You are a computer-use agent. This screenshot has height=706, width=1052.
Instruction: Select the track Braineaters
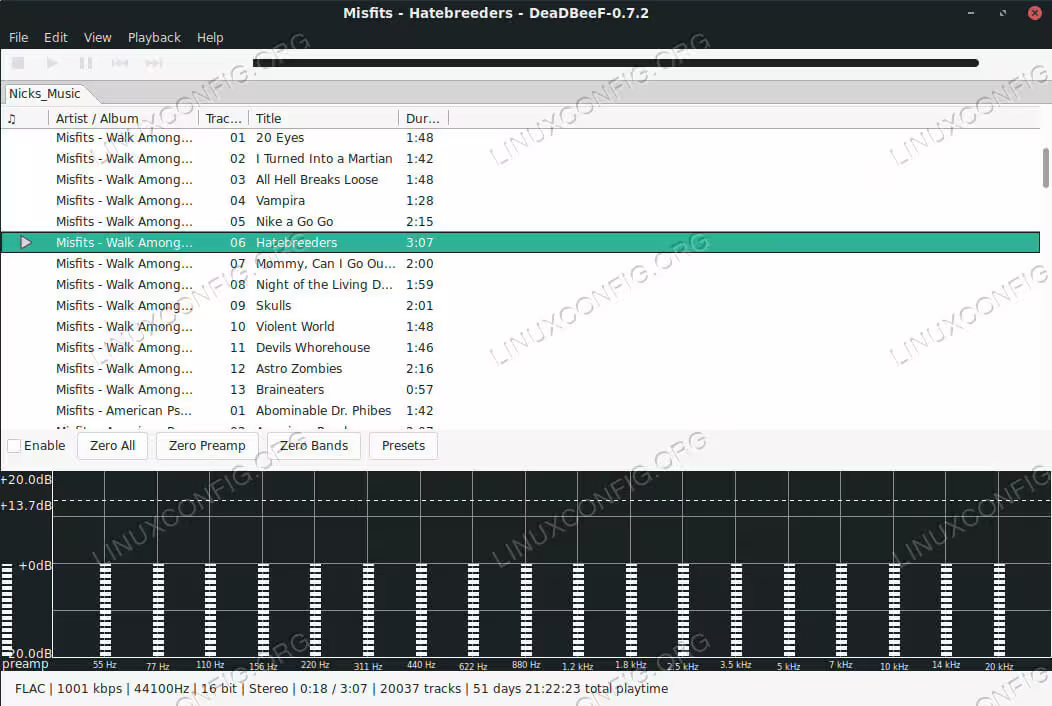click(521, 390)
